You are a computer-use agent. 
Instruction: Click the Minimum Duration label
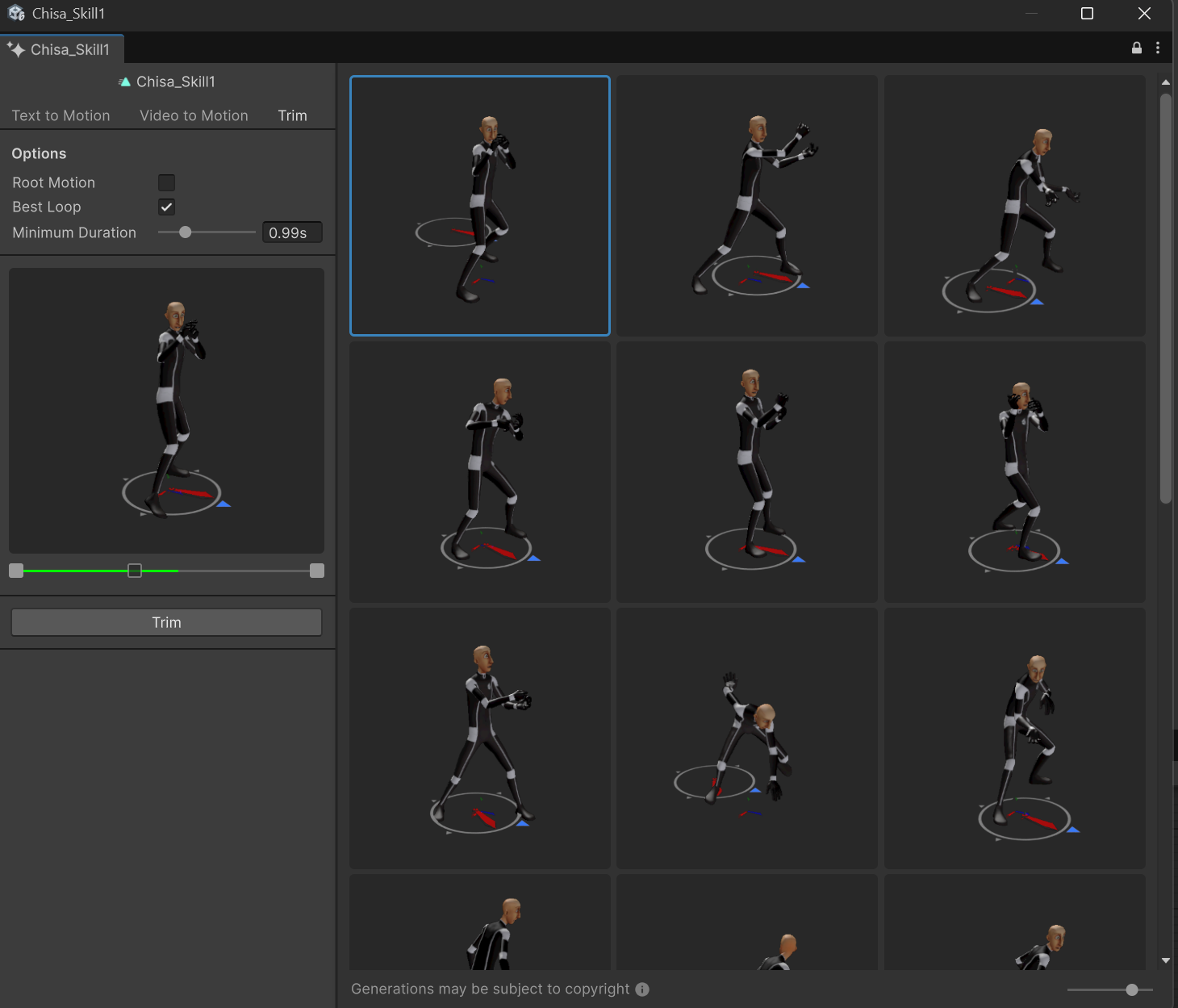(x=74, y=232)
